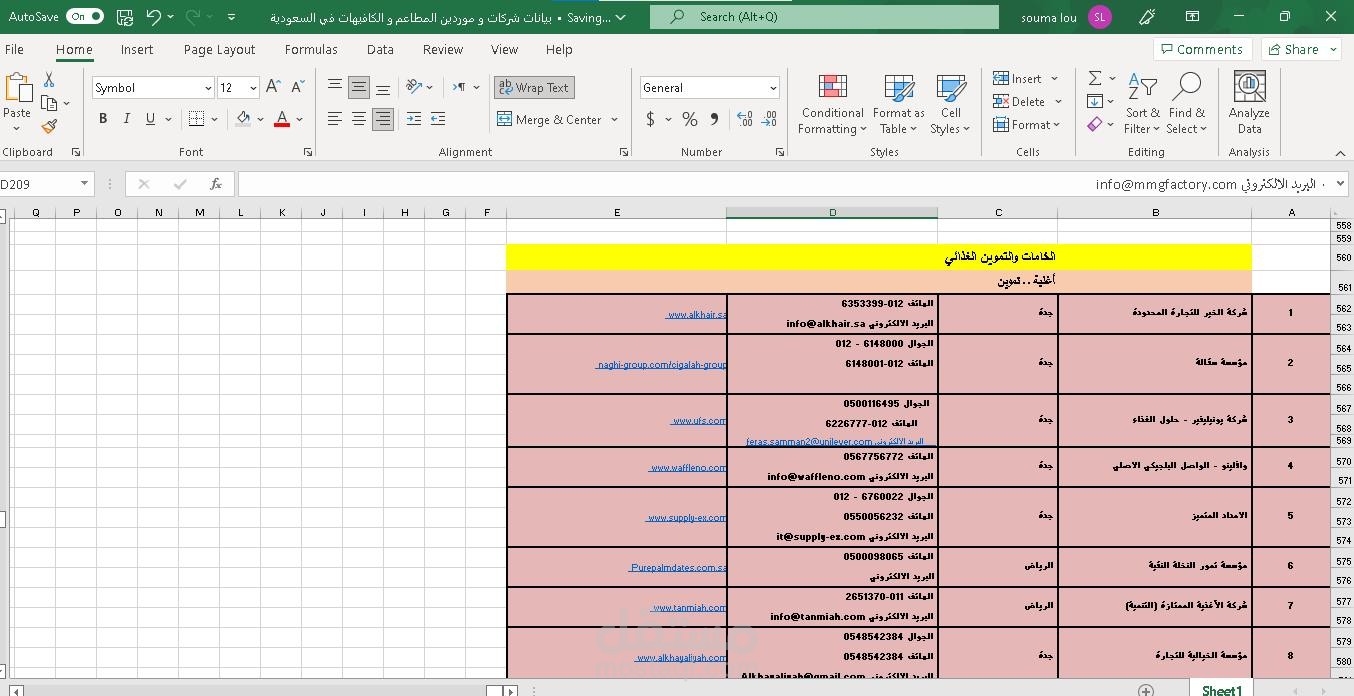Apply percent style format

point(690,119)
